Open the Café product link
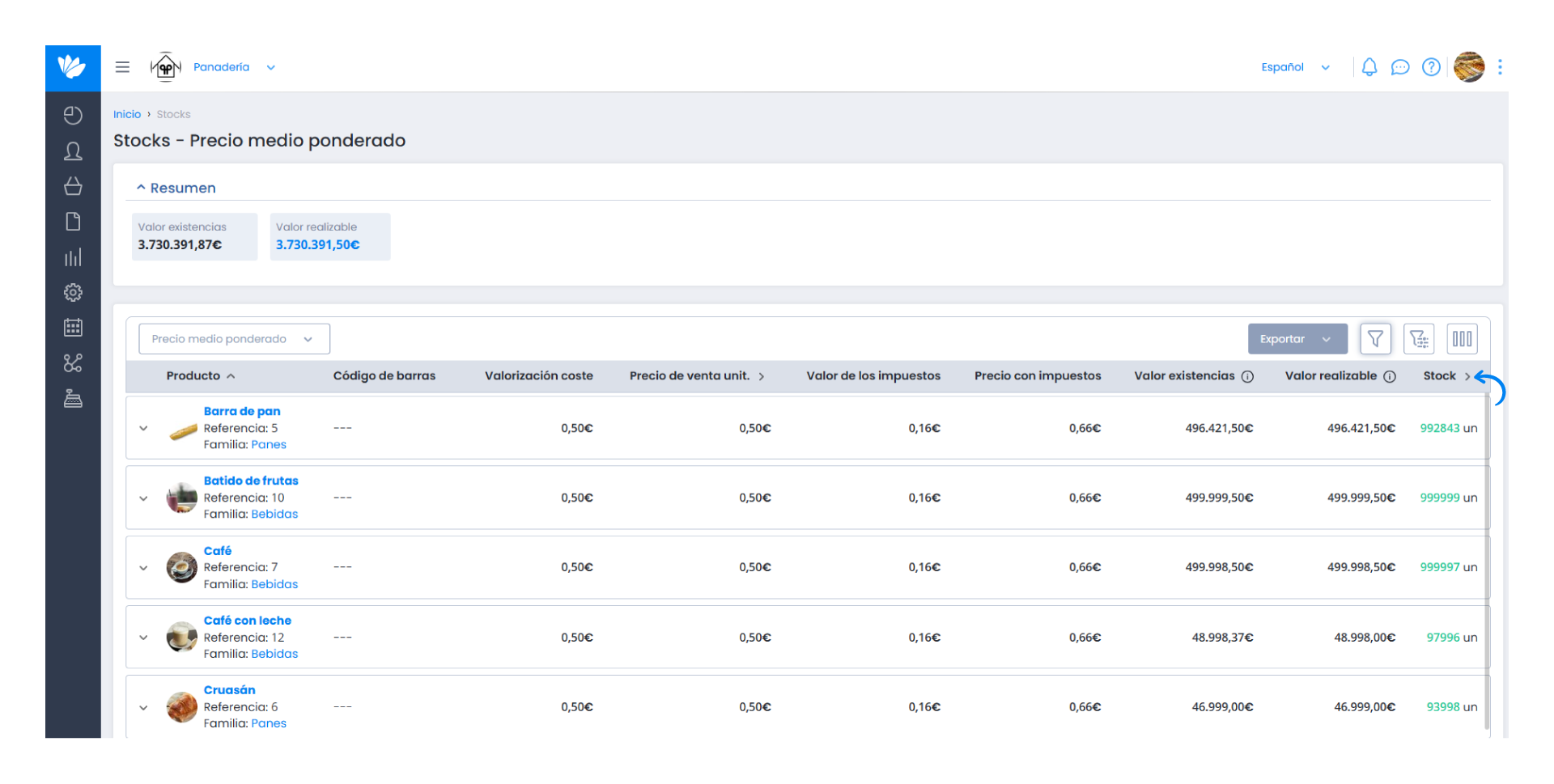The height and width of the screenshot is (784, 1554). click(x=218, y=551)
